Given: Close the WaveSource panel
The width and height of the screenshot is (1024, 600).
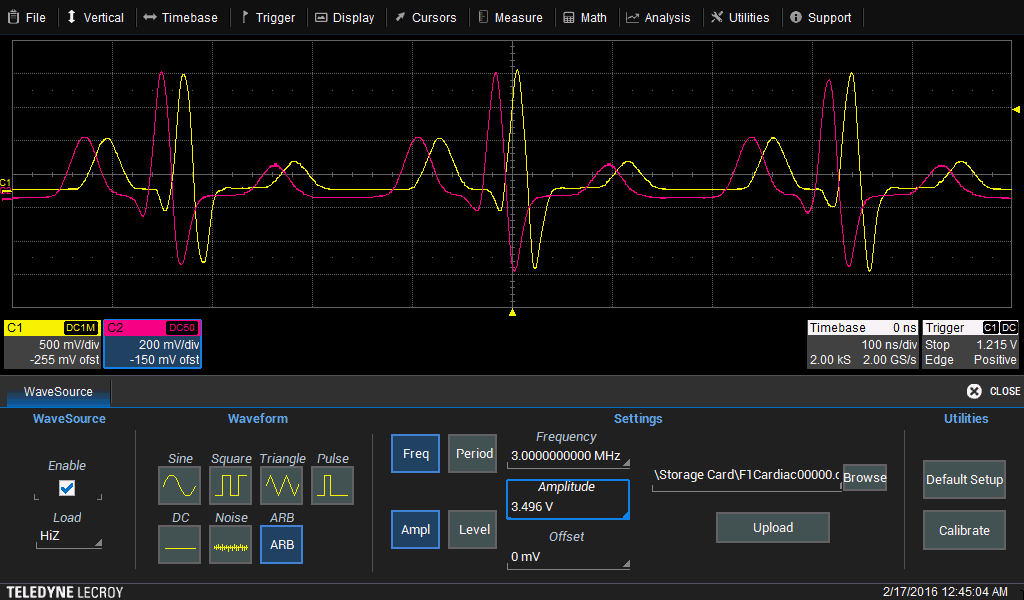Looking at the screenshot, I should [x=993, y=392].
